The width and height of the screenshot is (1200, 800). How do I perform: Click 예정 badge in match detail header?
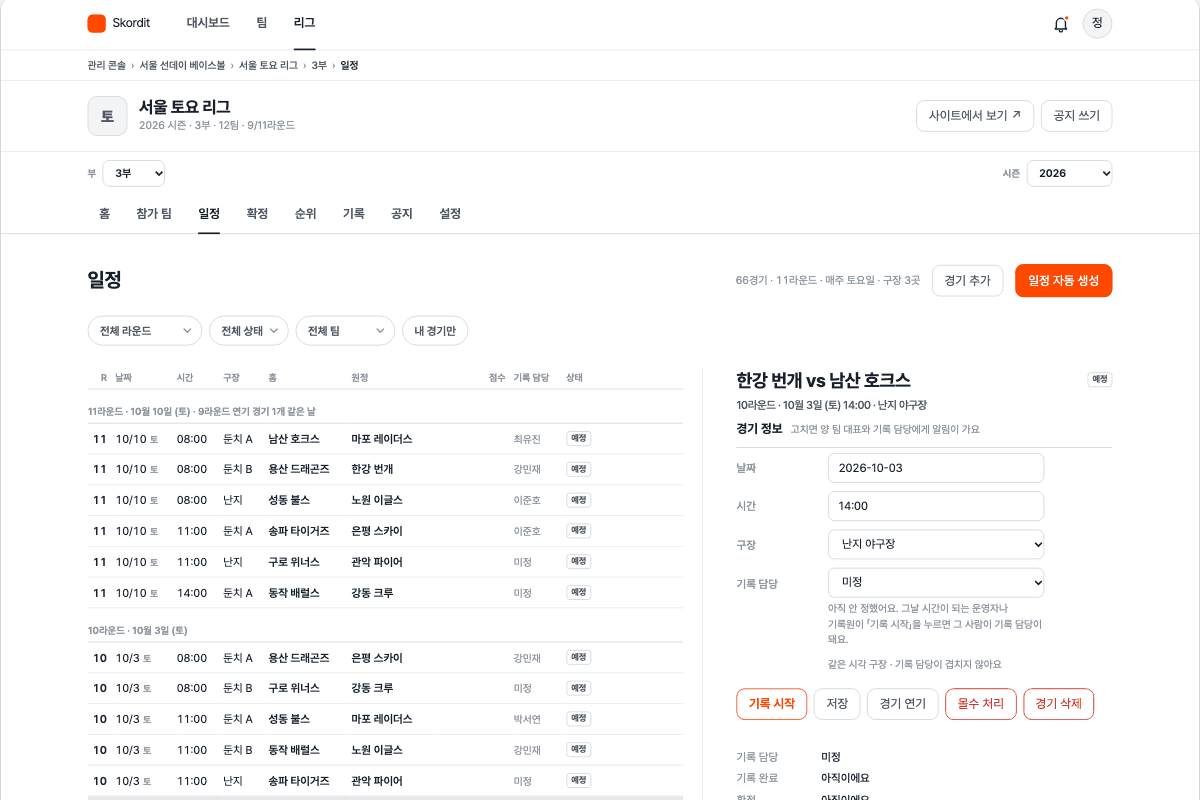coord(1100,380)
